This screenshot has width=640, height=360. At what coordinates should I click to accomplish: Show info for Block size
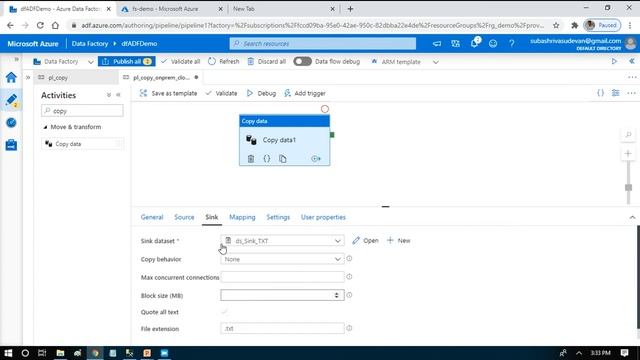pyautogui.click(x=349, y=295)
